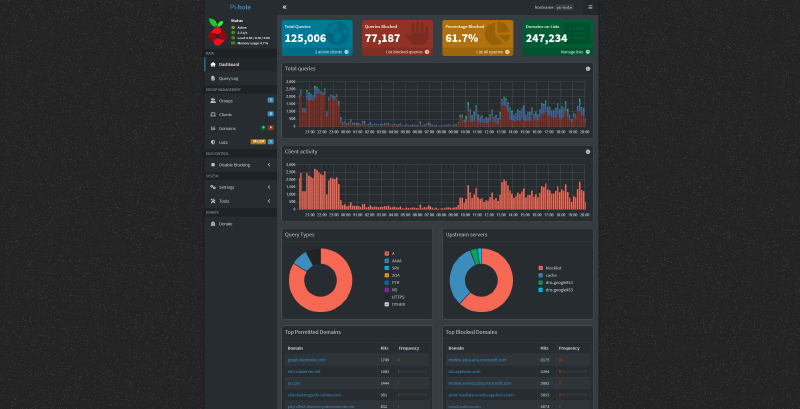Click the 247,234 Domains on Lists value
The width and height of the screenshot is (800, 409).
coord(546,38)
